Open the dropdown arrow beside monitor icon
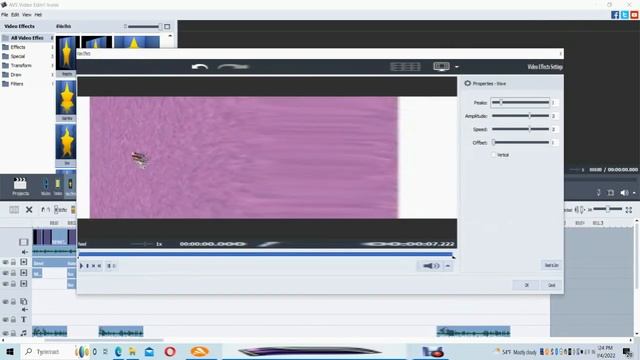This screenshot has height=360, width=640. [x=457, y=67]
